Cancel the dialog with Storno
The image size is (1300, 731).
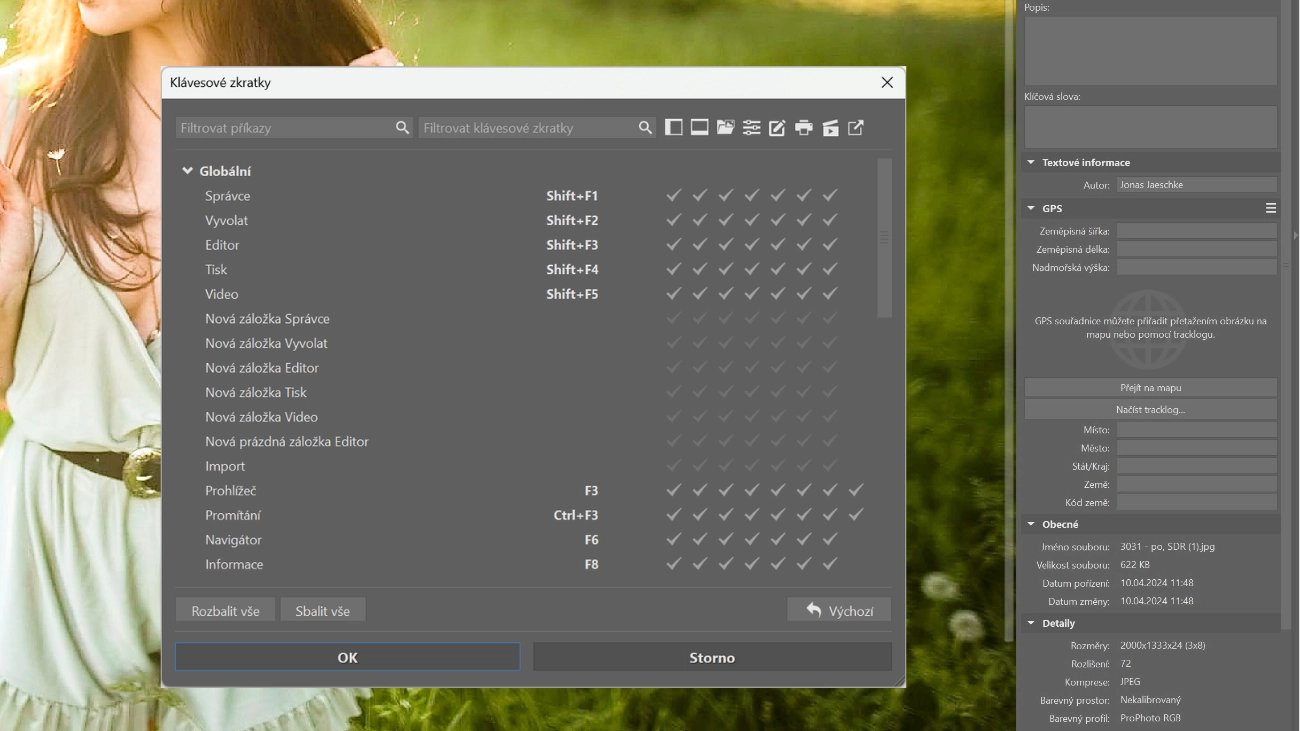tap(712, 657)
